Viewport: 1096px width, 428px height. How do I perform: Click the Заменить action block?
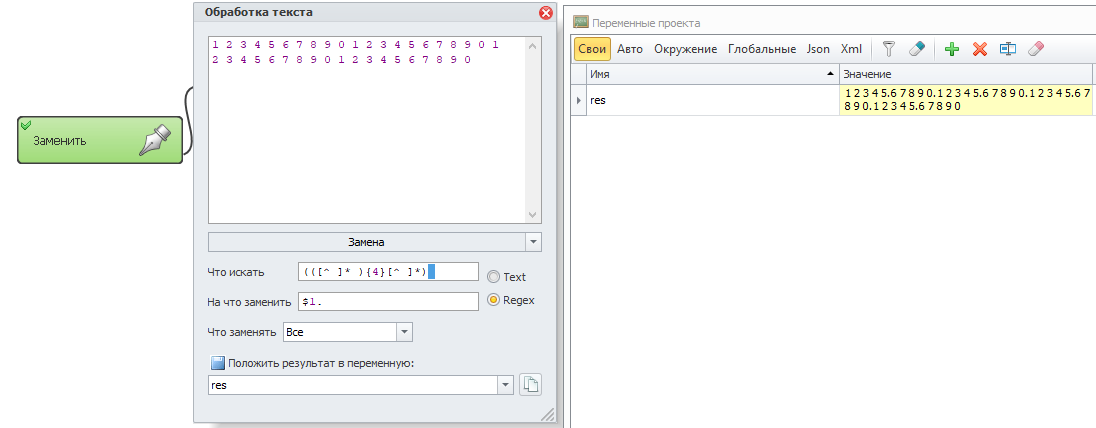[100, 140]
